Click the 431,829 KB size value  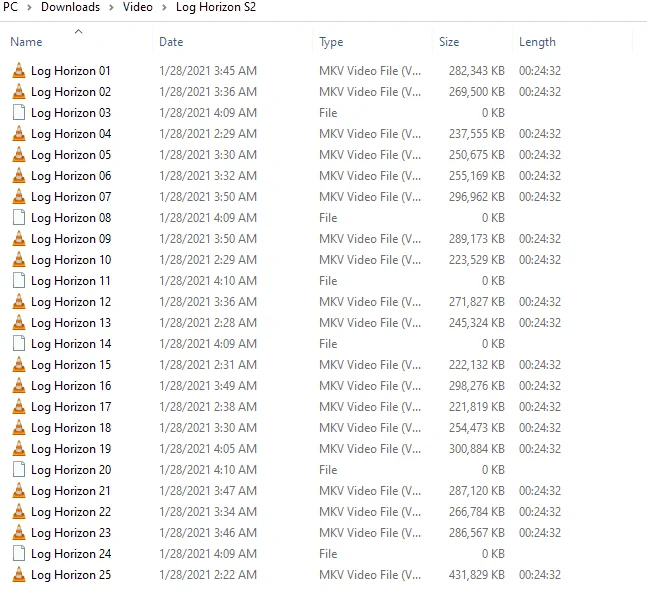click(477, 575)
